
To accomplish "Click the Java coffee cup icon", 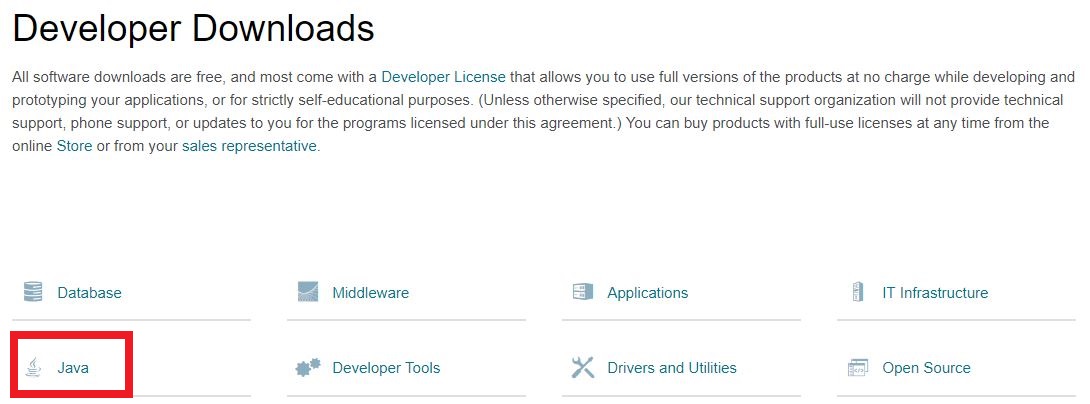I will [33, 367].
